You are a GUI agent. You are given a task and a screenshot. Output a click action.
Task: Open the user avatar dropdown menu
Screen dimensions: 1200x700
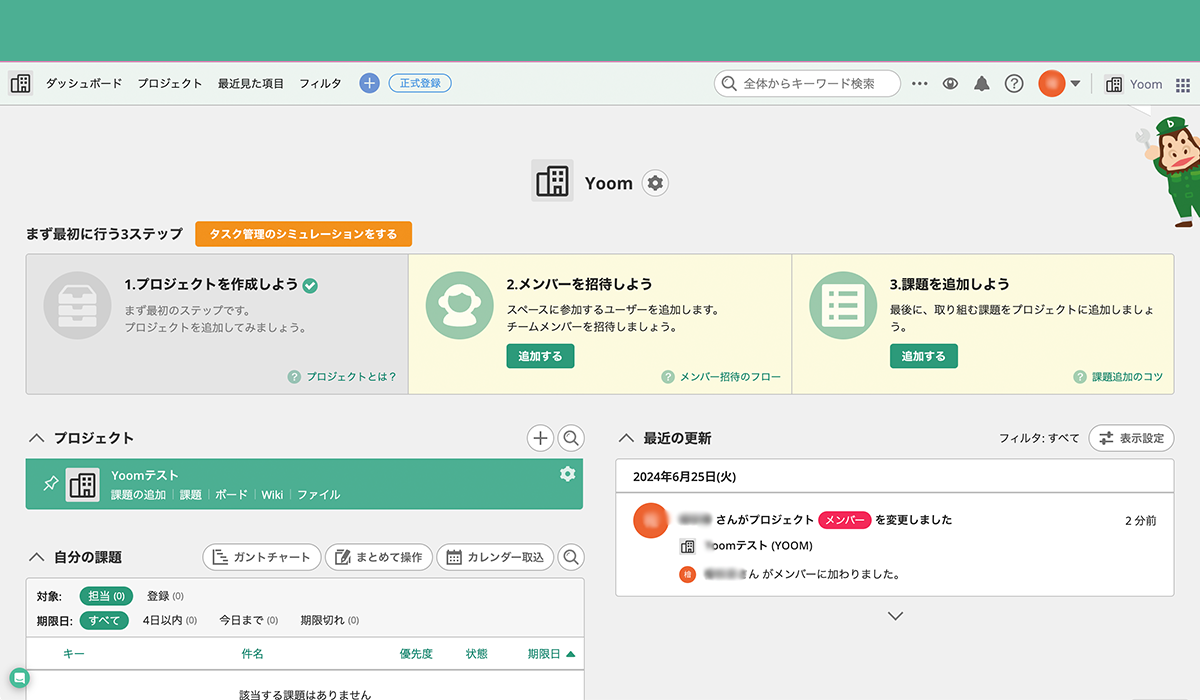pyautogui.click(x=1059, y=84)
